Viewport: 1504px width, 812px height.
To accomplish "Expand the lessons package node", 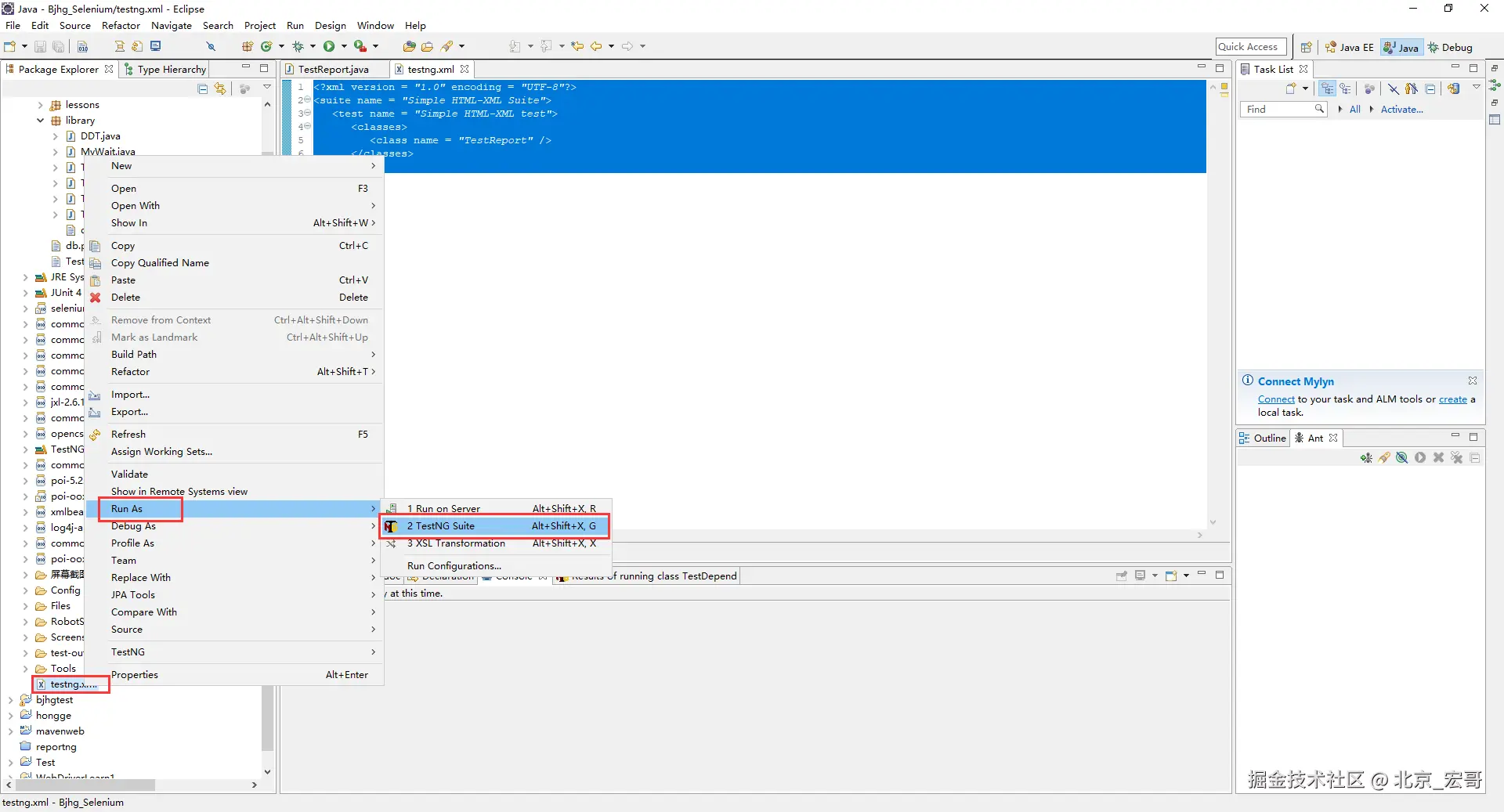I will 41,105.
